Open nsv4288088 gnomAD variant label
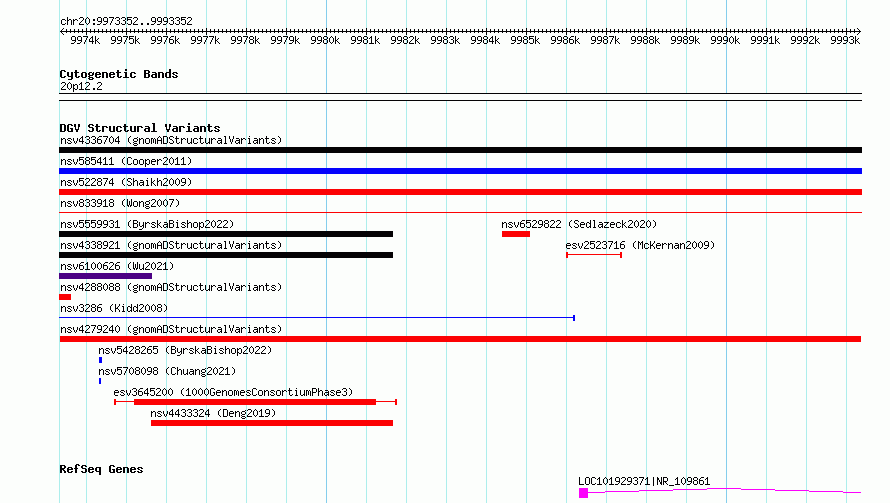 coord(171,287)
